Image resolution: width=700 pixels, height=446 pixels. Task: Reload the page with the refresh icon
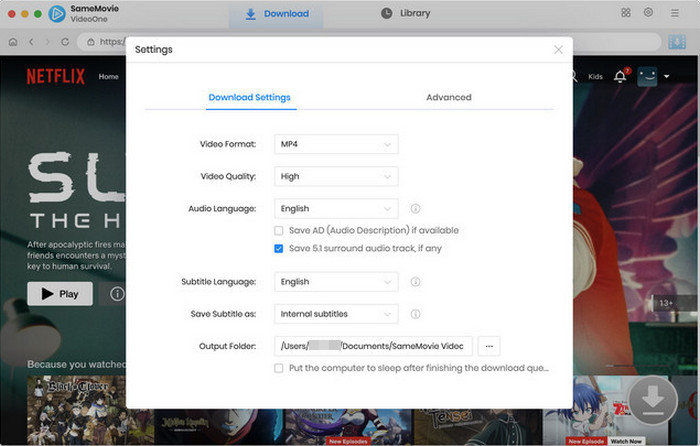click(x=65, y=42)
